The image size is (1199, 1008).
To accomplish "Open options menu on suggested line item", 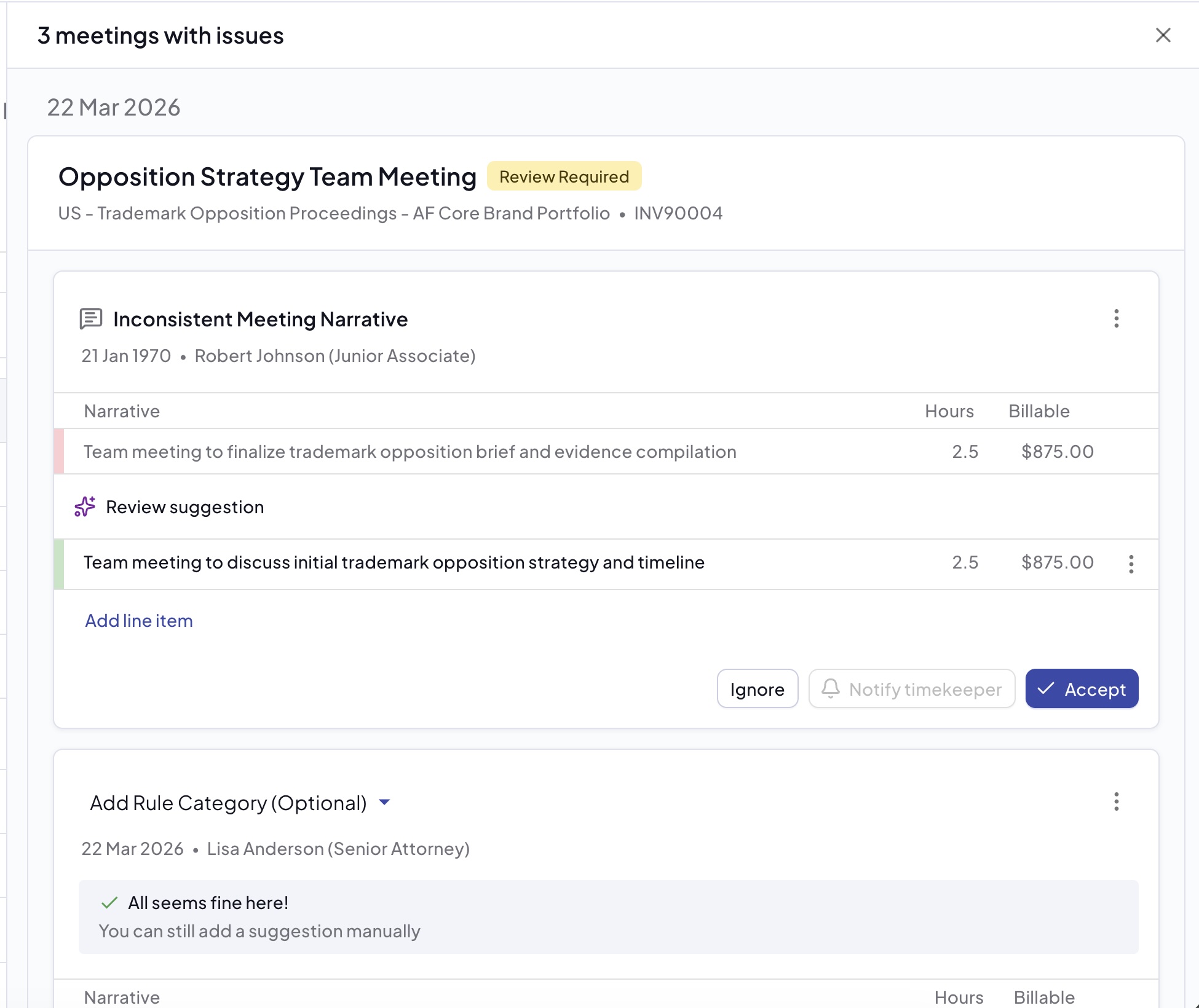I will pos(1131,564).
